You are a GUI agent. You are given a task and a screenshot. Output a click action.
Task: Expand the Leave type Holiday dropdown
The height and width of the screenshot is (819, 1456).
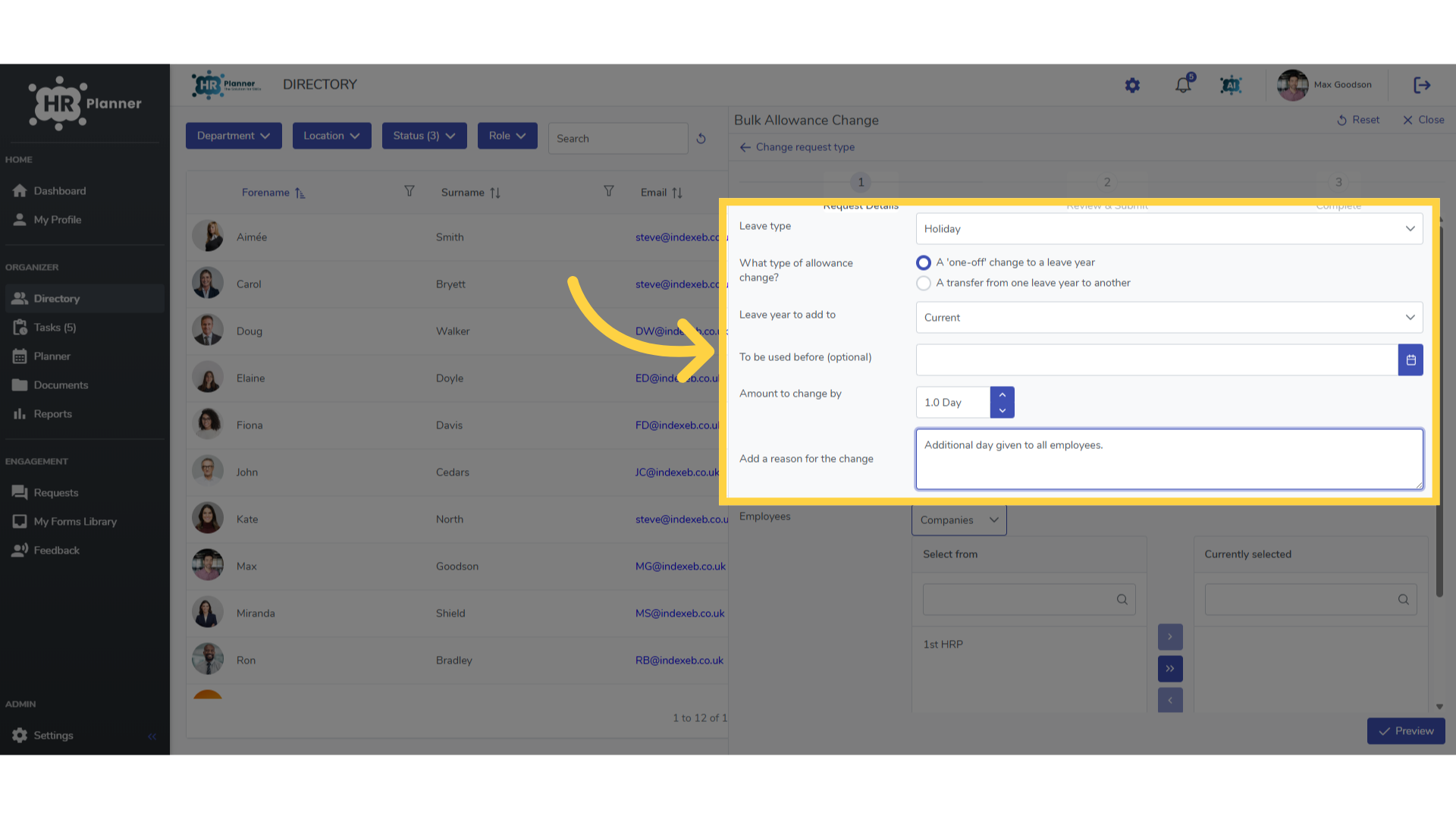point(1169,228)
